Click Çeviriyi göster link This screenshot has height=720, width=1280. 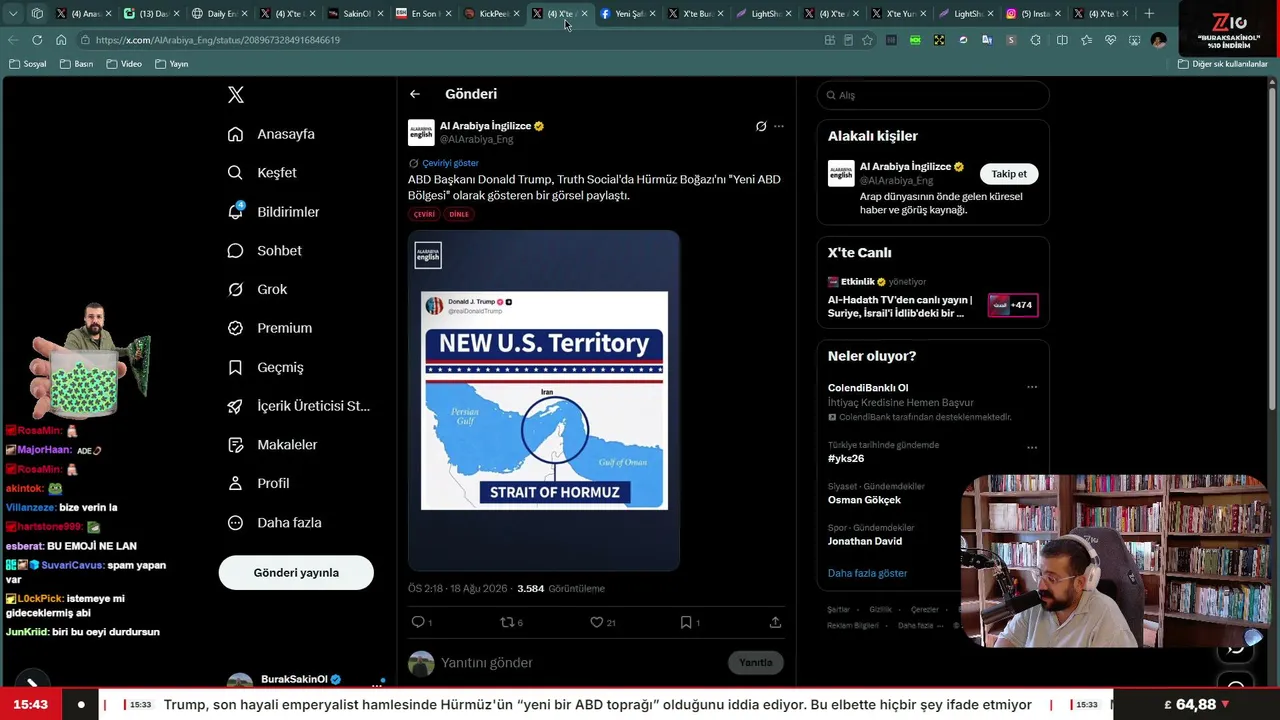(450, 163)
